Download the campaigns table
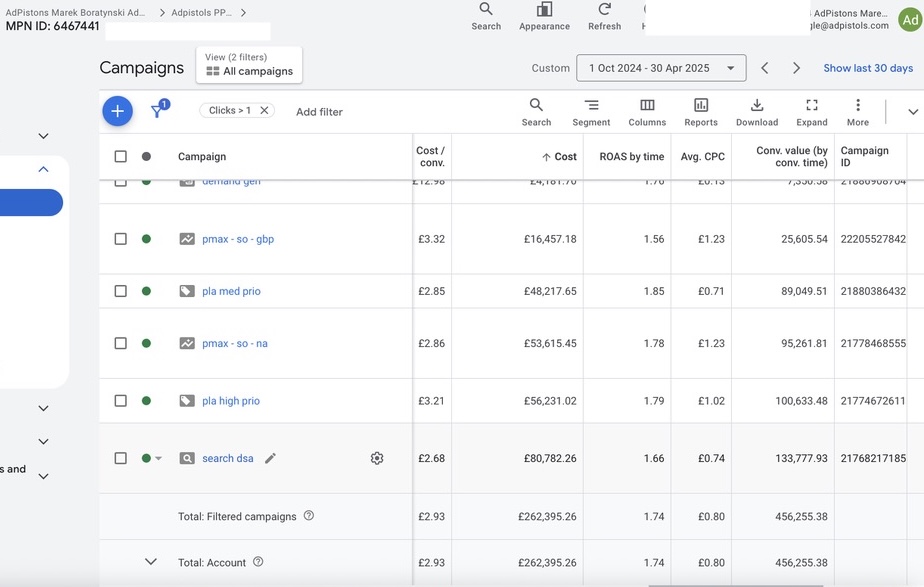Viewport: 924px width, 587px height. 757,112
